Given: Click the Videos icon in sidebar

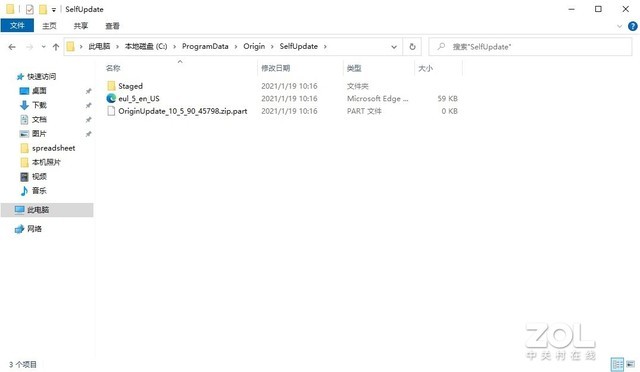Looking at the screenshot, I should (24, 176).
